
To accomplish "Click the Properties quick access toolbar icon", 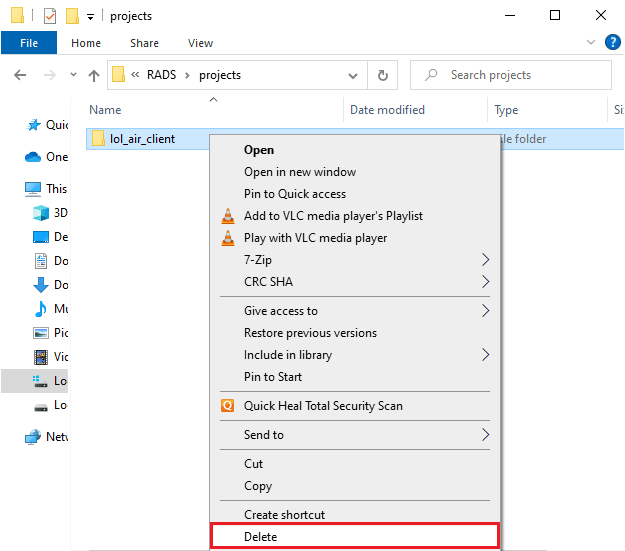I will [x=50, y=16].
